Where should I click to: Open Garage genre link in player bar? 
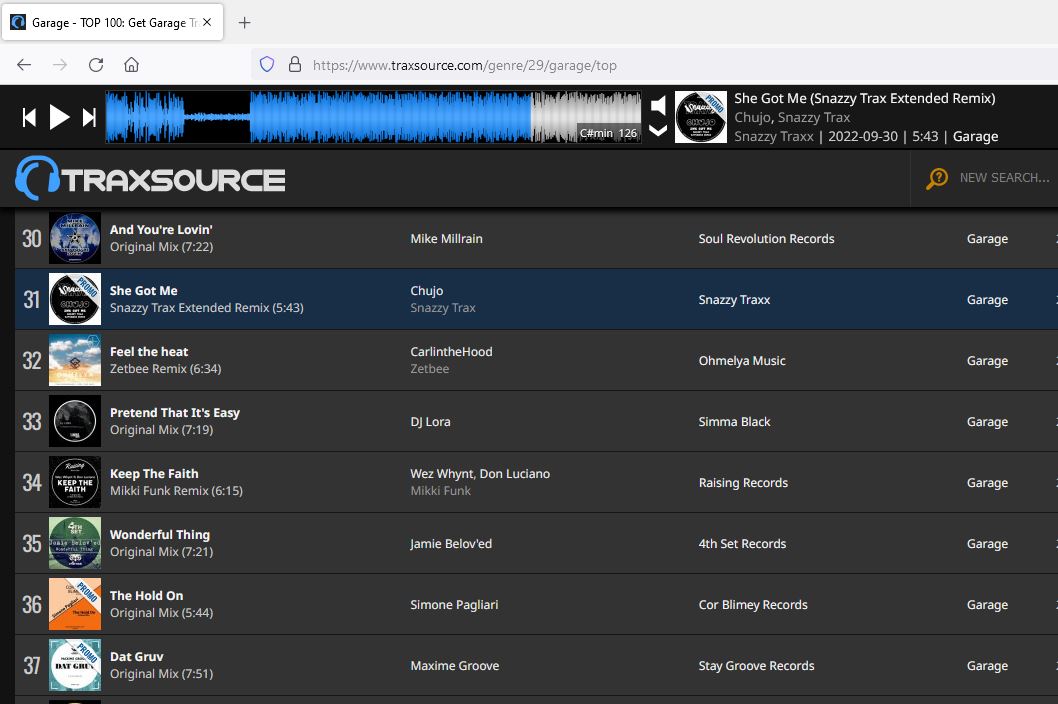tap(975, 136)
